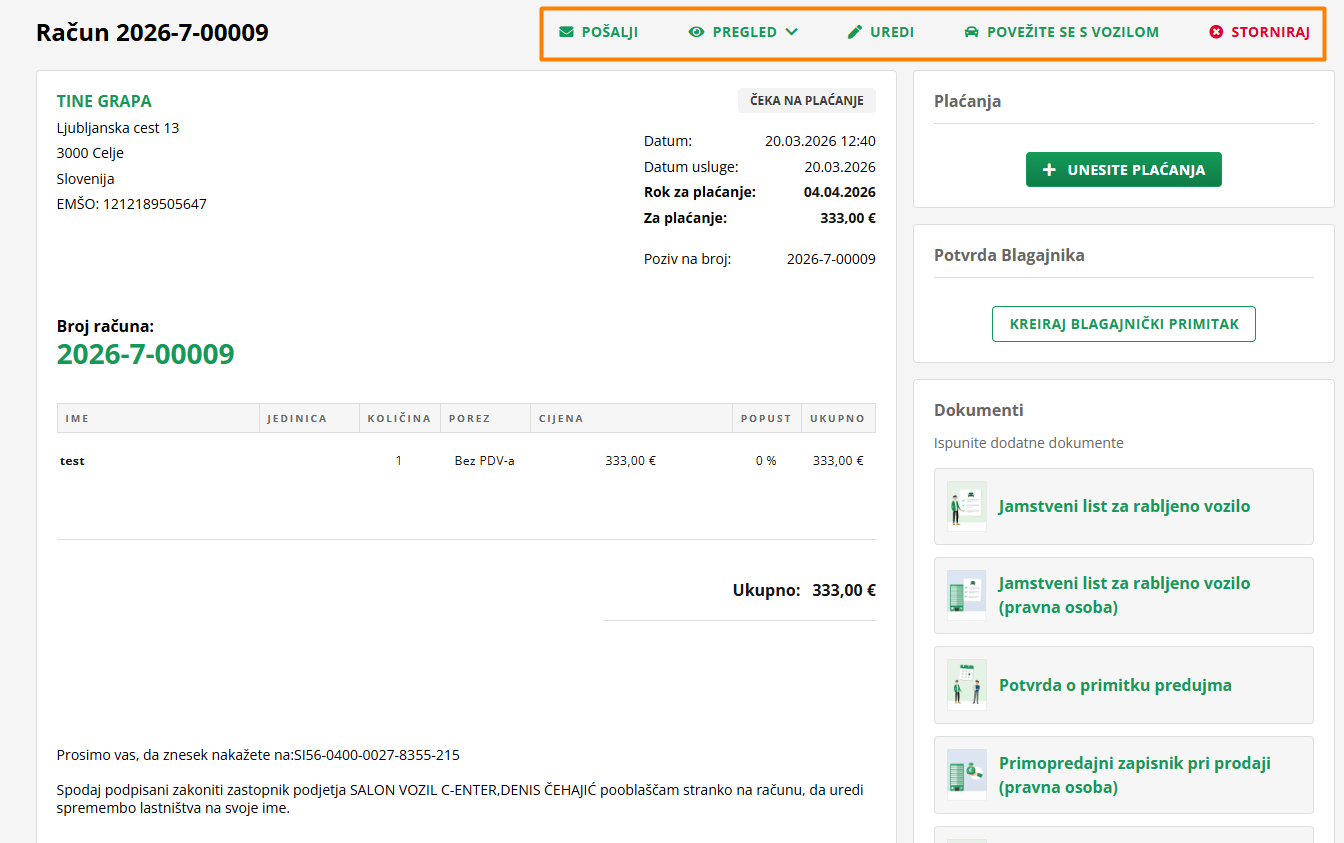The image size is (1344, 843).
Task: Open Potvrda o primitku predujma document
Action: click(1115, 685)
